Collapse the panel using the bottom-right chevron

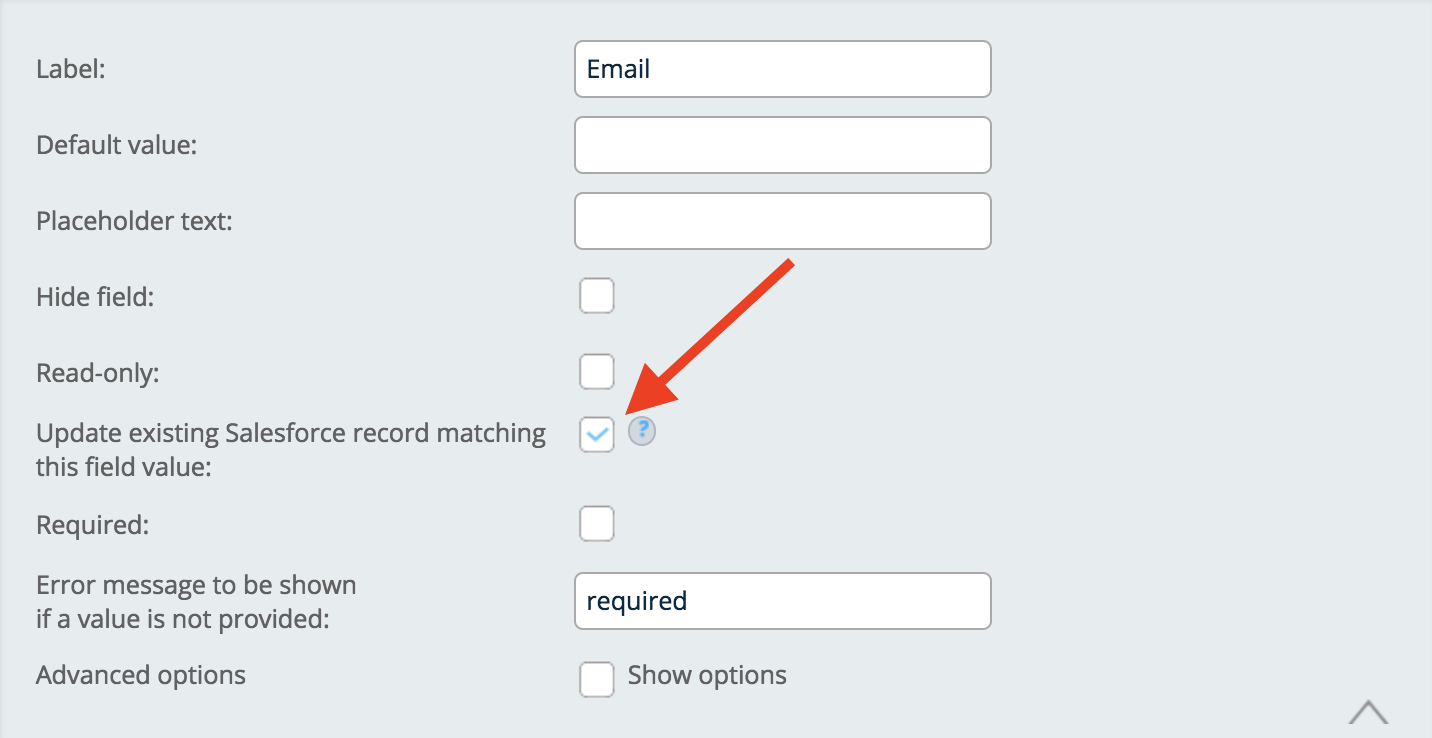[1368, 711]
